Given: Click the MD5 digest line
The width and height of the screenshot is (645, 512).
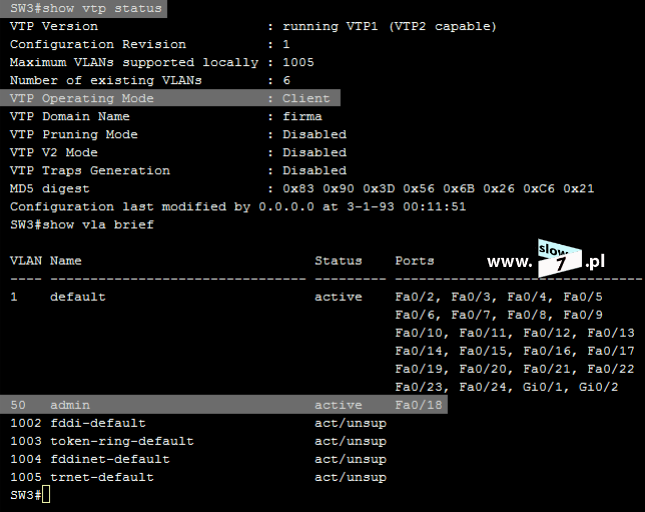Looking at the screenshot, I should pyautogui.click(x=302, y=189).
